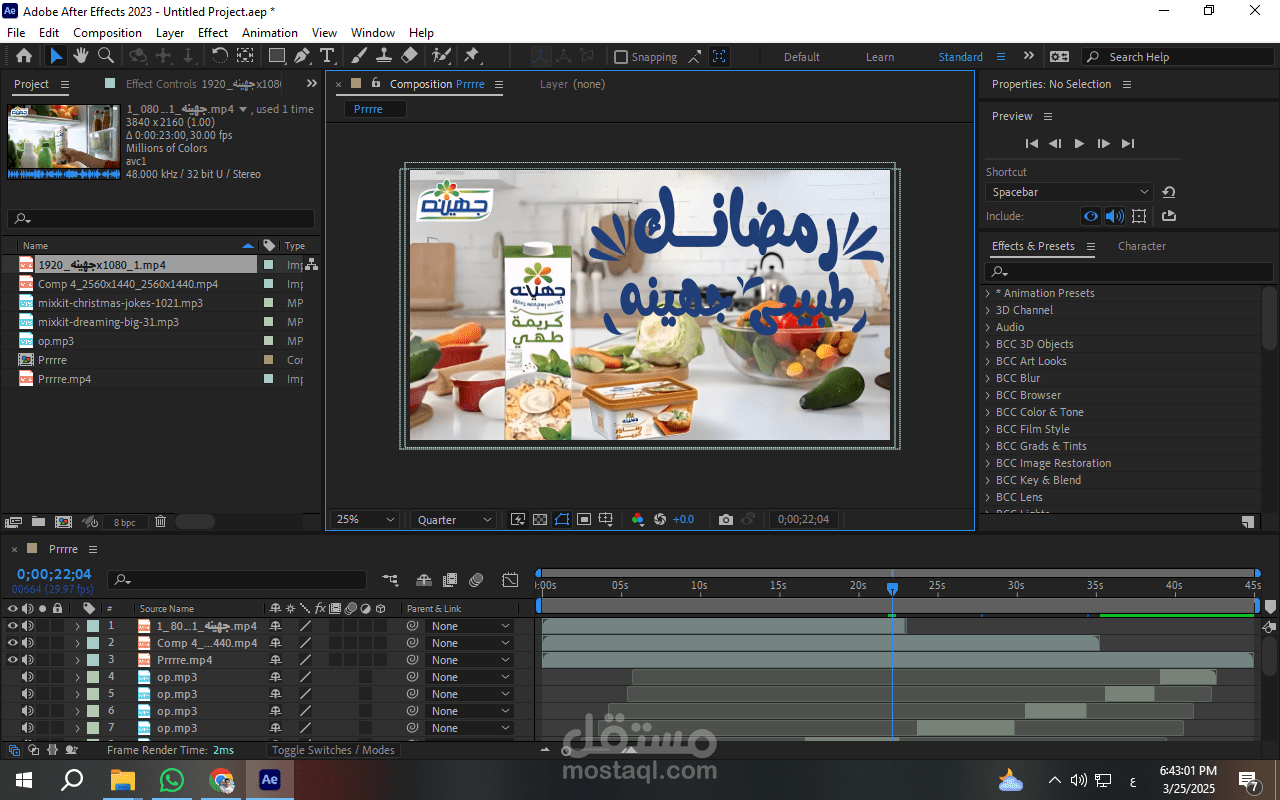The image size is (1280, 800).
Task: Expand layer 1 properties in timeline
Action: pyautogui.click(x=77, y=626)
